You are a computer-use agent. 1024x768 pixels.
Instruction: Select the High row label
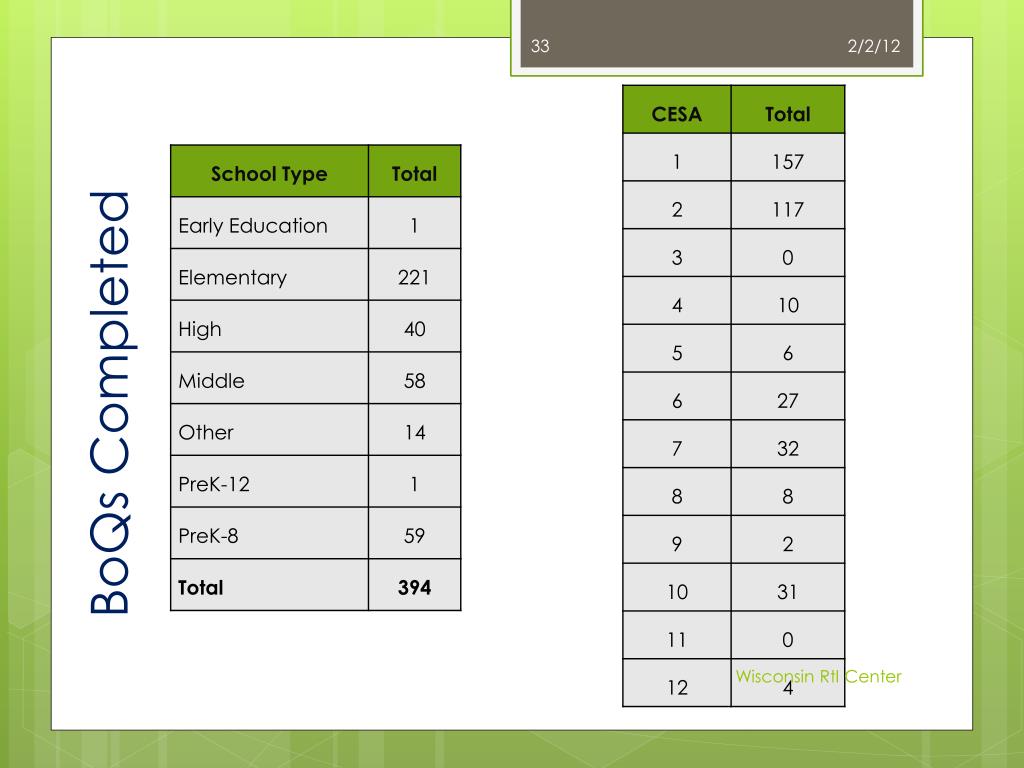200,329
